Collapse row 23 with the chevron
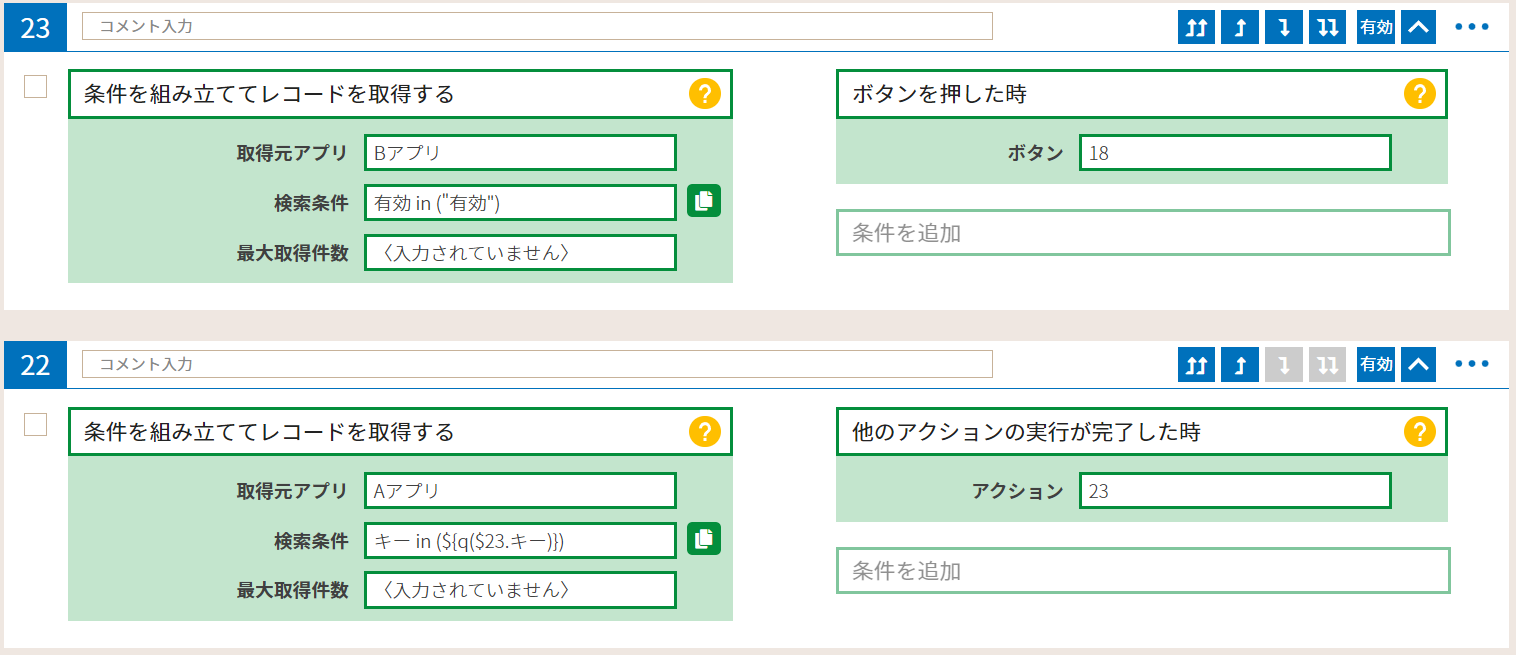Viewport: 1516px width, 655px height. coord(1418,27)
